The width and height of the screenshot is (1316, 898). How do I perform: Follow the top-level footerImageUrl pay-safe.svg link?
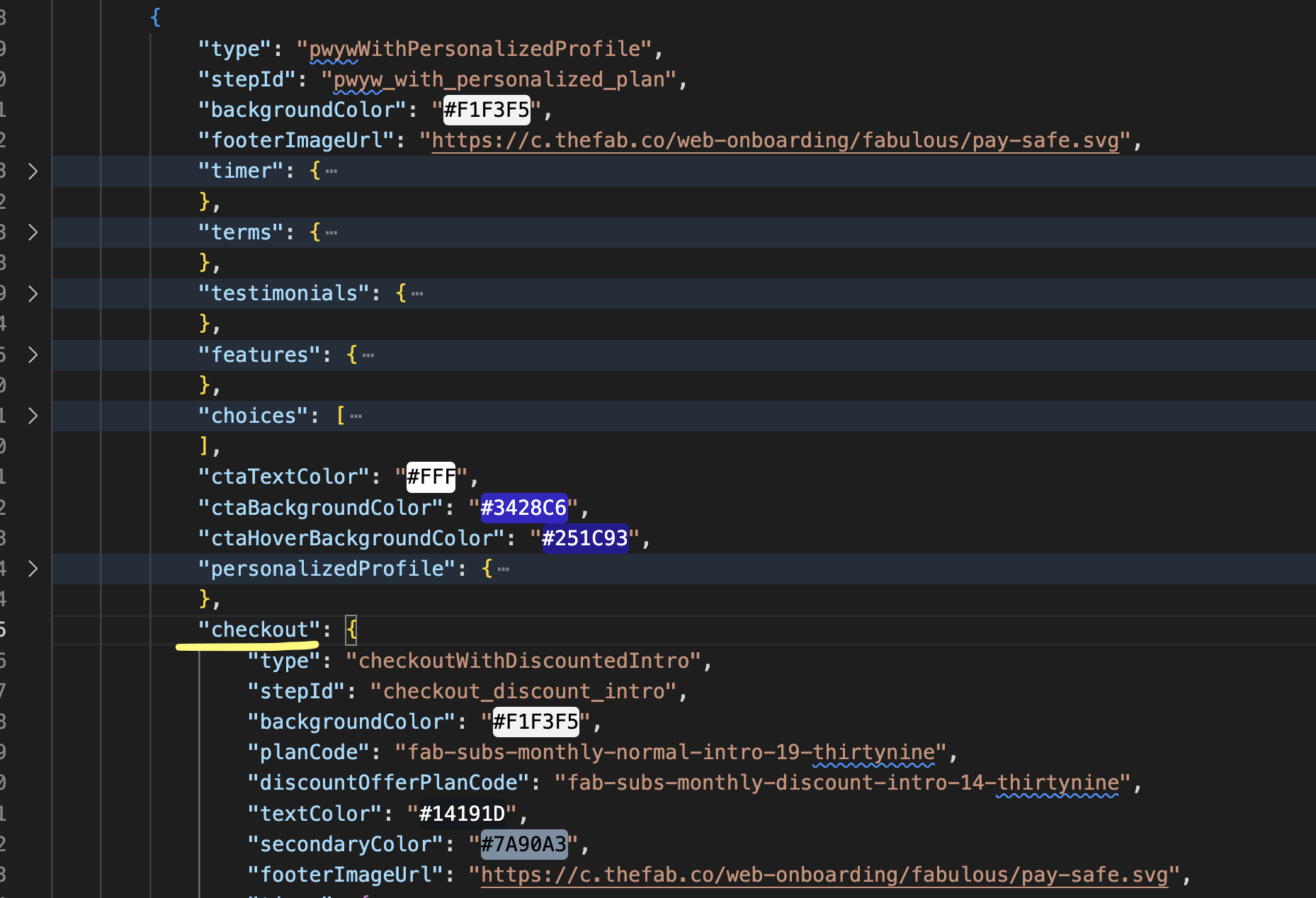point(775,140)
